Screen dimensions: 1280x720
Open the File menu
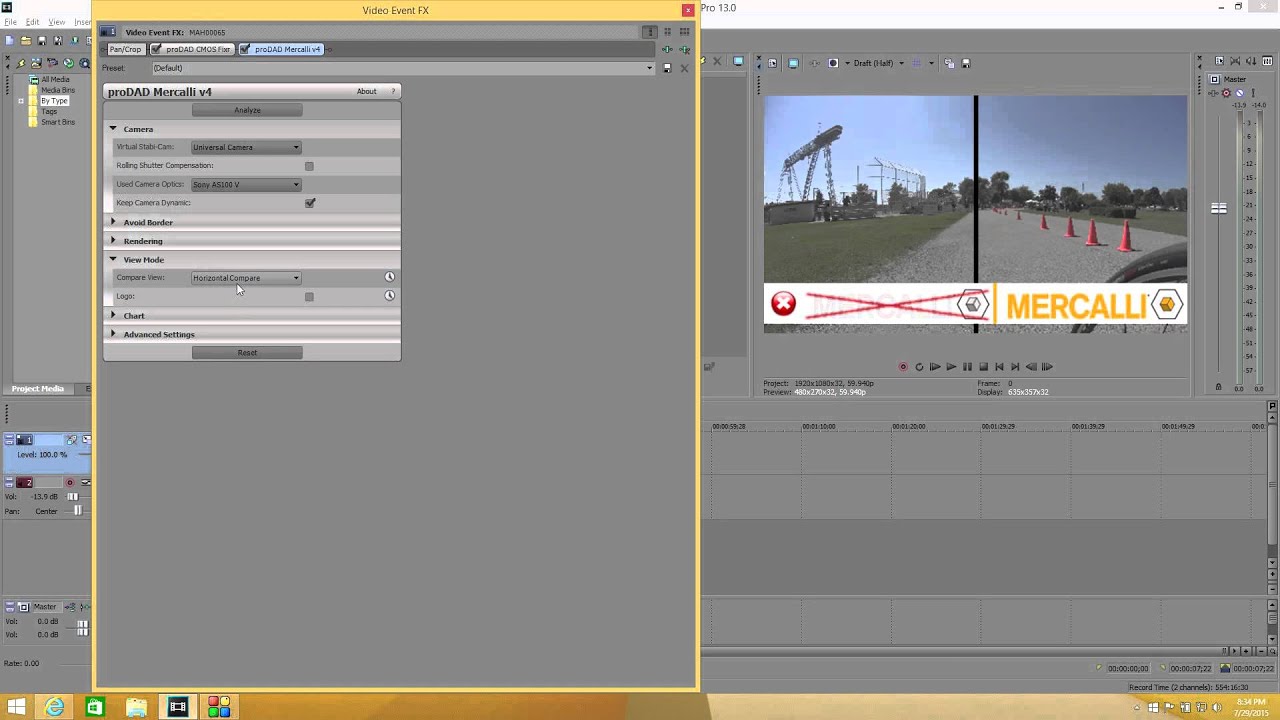(10, 22)
